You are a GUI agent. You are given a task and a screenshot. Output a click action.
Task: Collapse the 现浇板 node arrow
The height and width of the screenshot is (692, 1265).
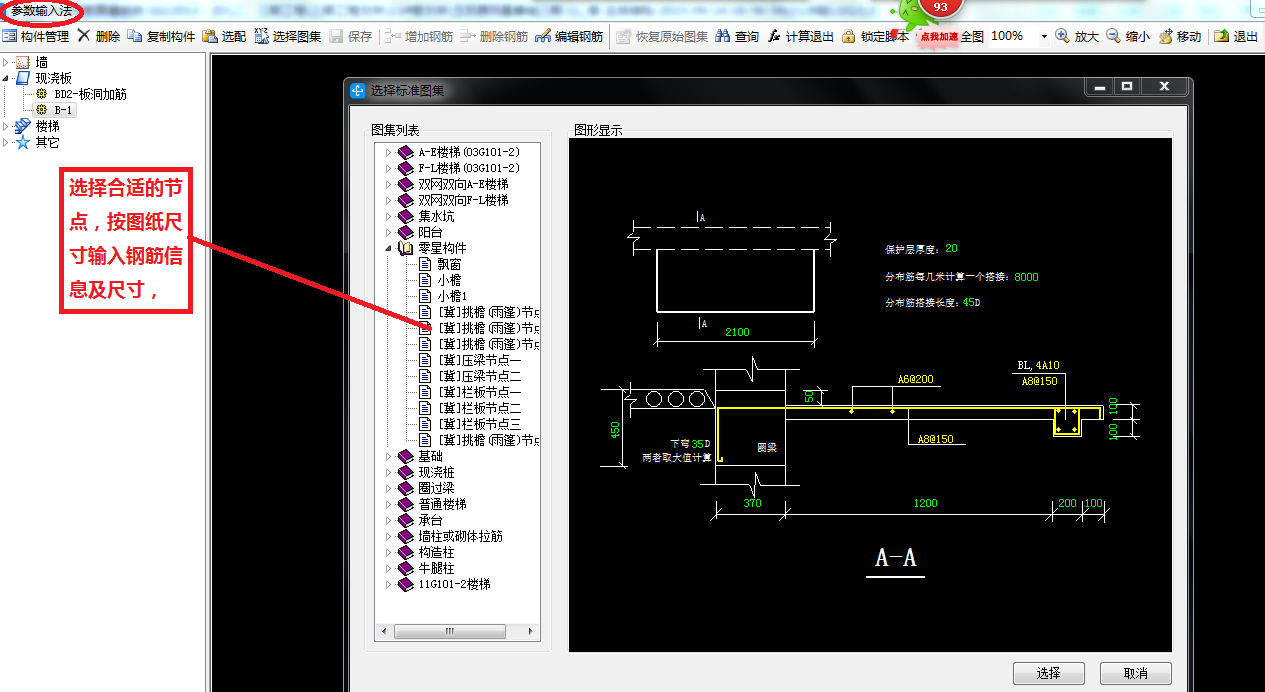point(7,78)
